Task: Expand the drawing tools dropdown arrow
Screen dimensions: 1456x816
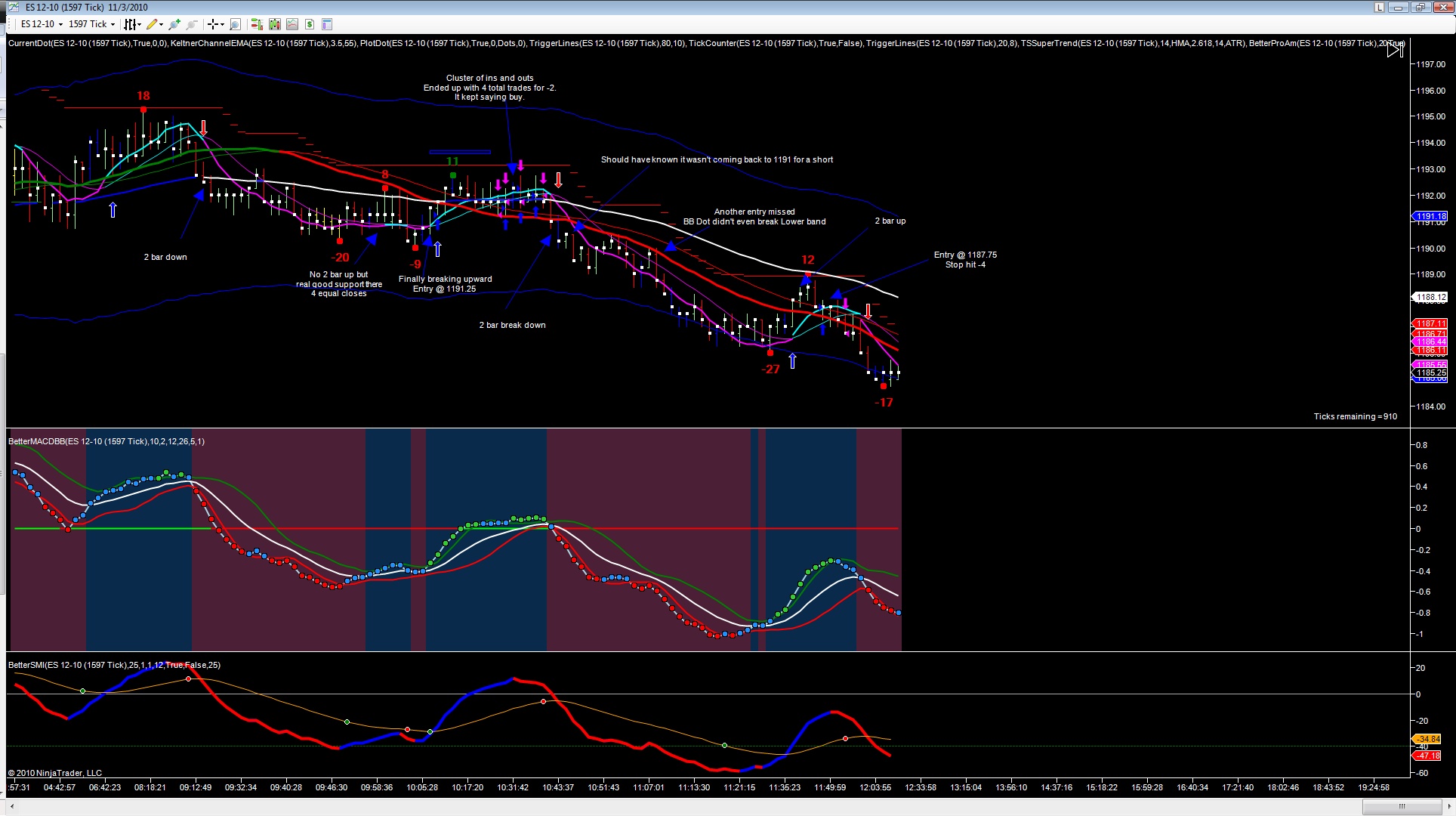Action: click(161, 24)
